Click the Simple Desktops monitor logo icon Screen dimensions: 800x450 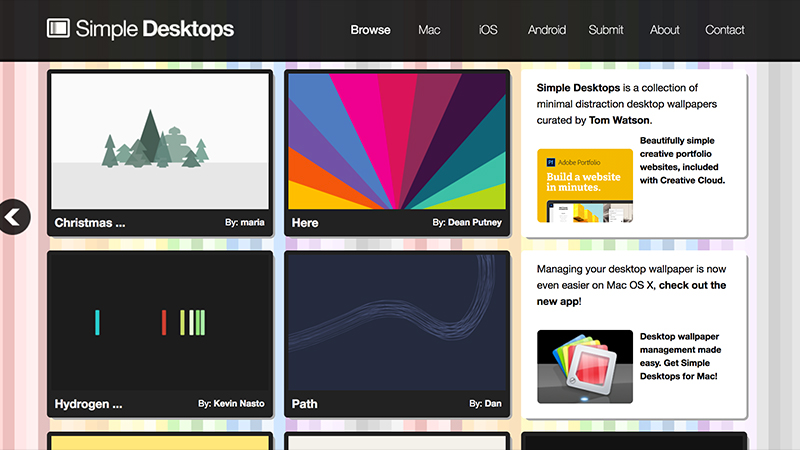pyautogui.click(x=58, y=29)
